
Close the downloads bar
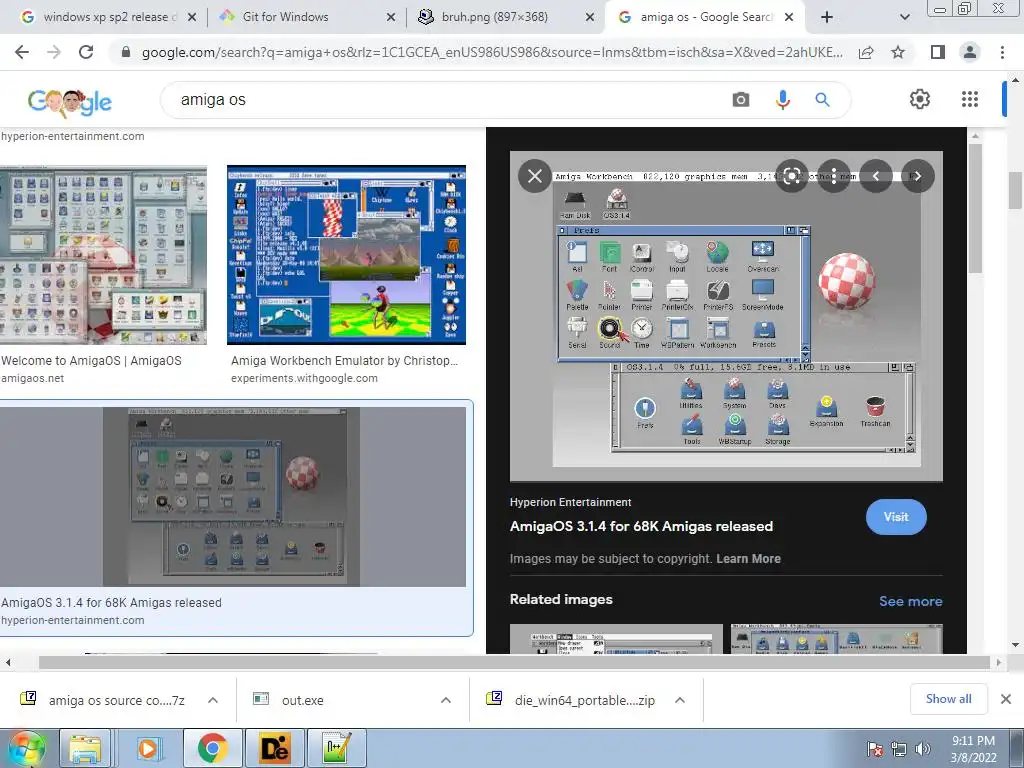coord(1006,699)
